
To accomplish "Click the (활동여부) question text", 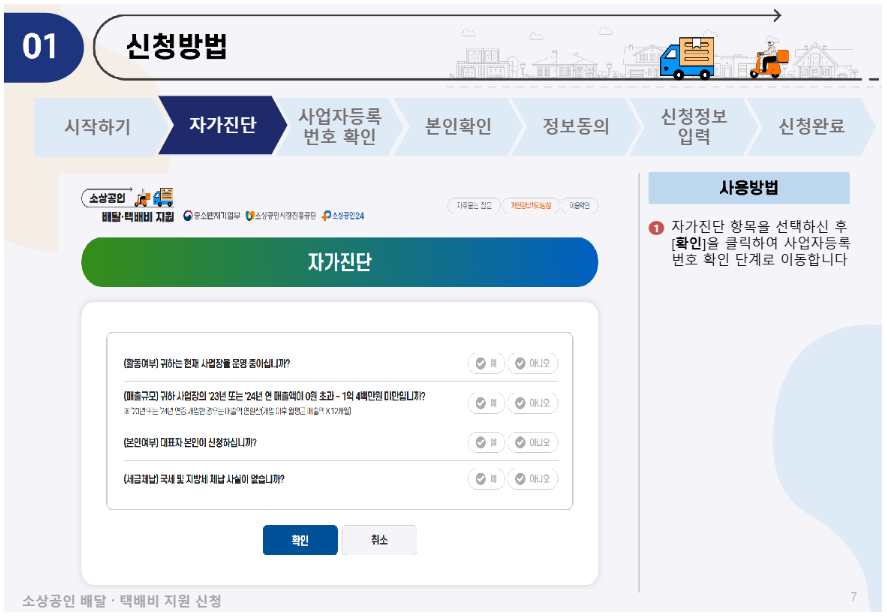I will coord(206,363).
